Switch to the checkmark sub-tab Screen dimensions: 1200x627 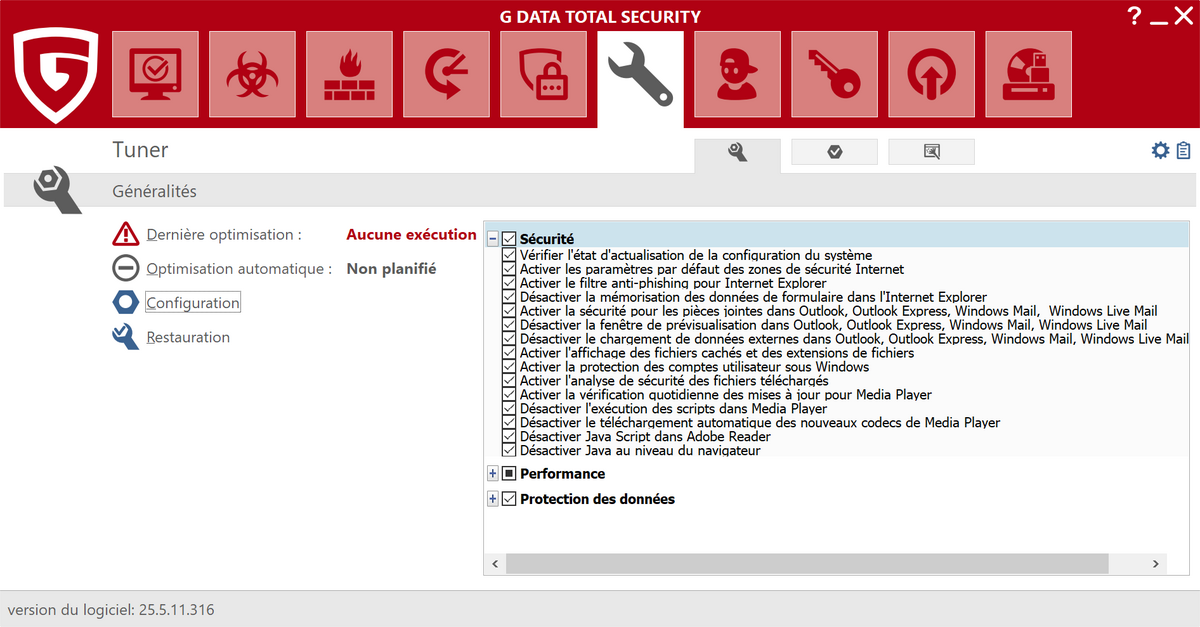click(x=834, y=152)
